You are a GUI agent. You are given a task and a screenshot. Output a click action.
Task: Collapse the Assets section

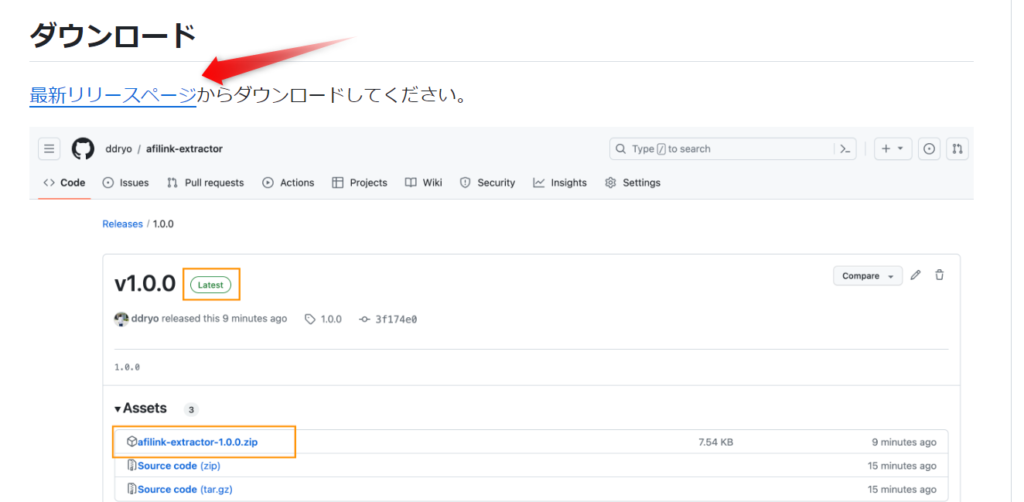click(x=141, y=409)
